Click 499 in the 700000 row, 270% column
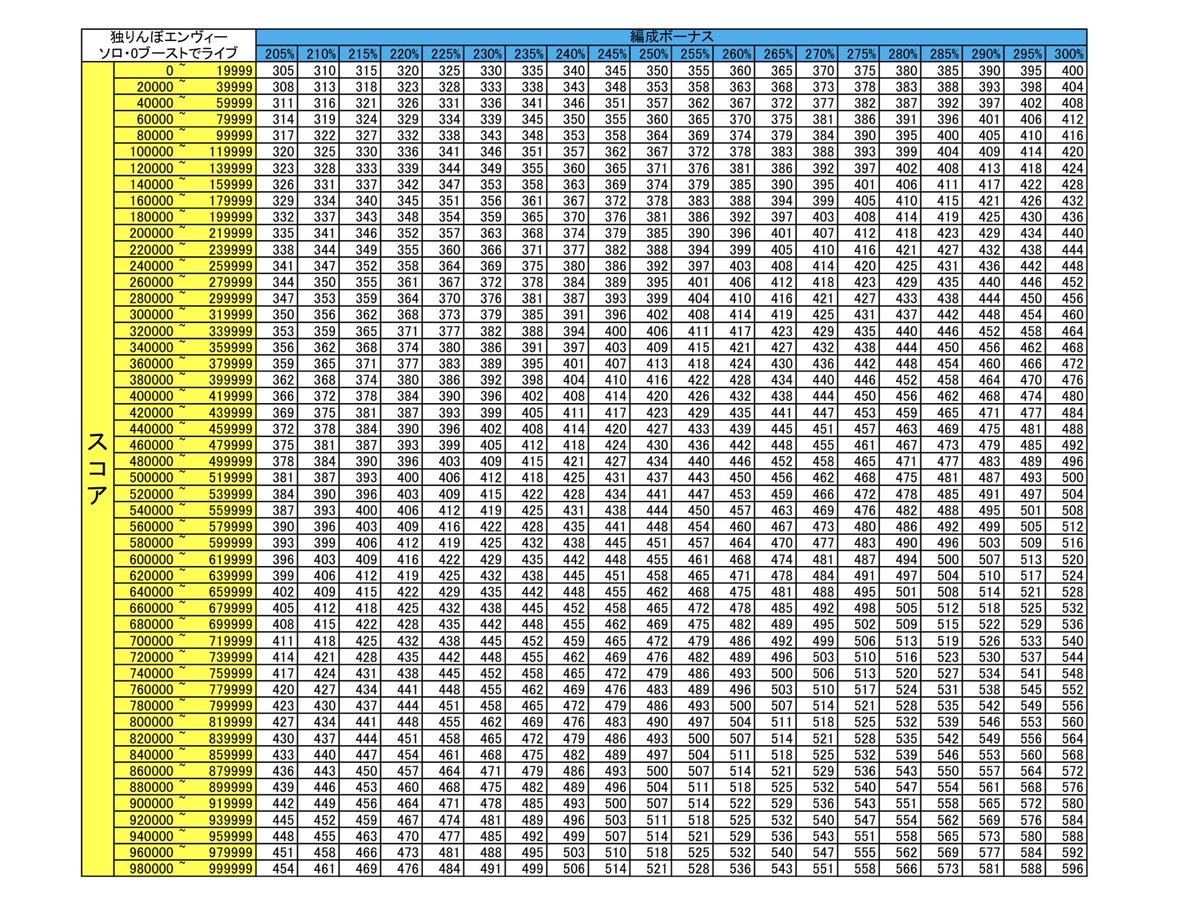 coord(816,640)
